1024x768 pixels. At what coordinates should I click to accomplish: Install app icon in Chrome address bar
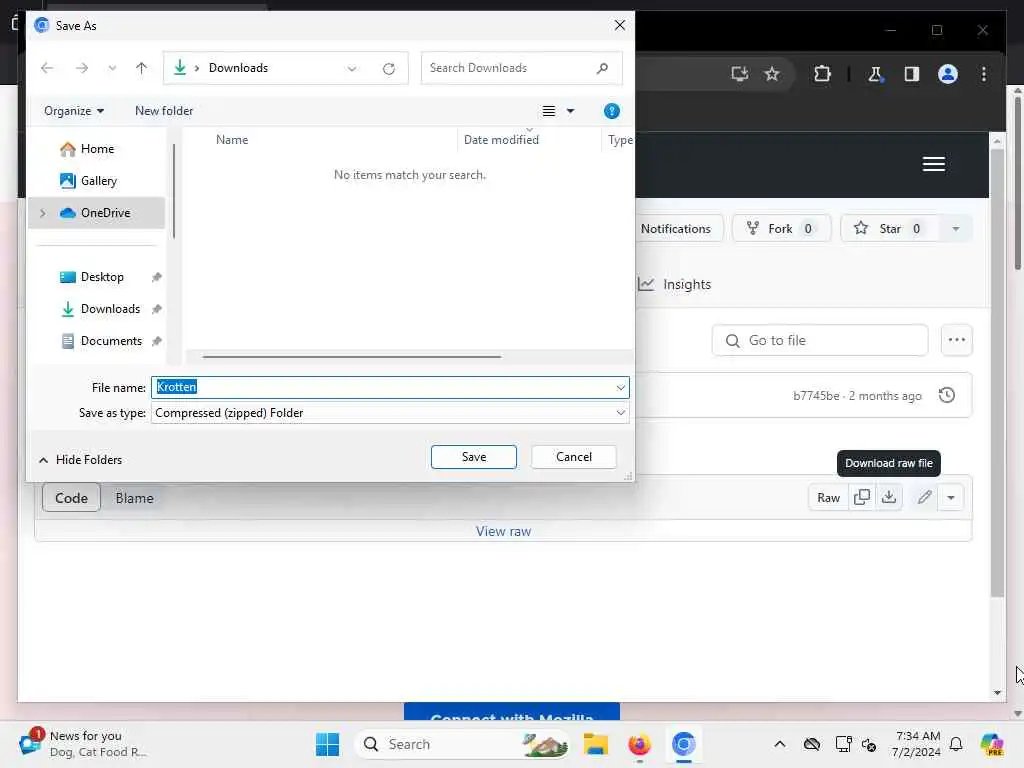coord(739,74)
